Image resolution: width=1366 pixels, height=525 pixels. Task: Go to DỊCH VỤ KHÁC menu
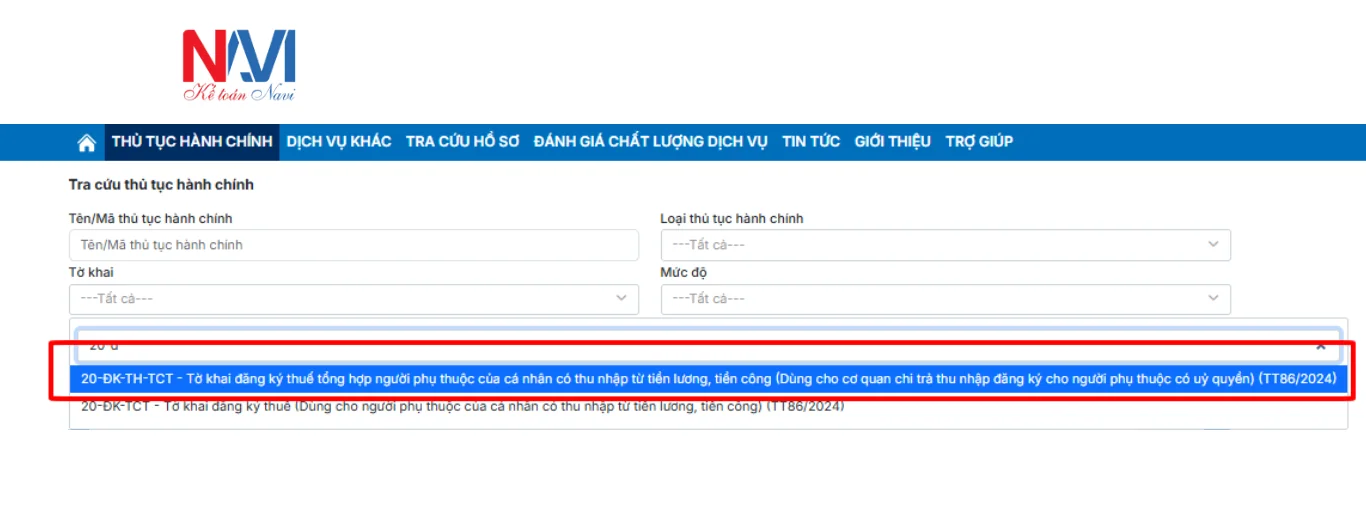(x=339, y=142)
